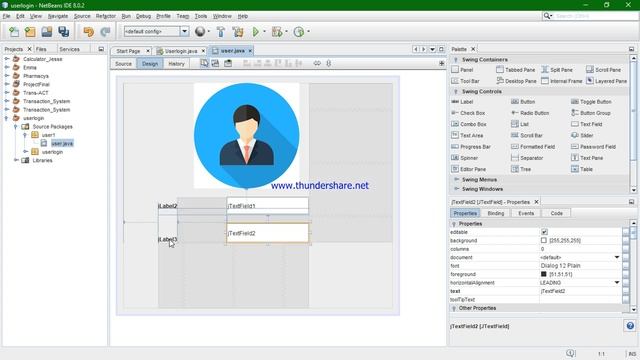Open the document property dropdown
Screen dimensions: 640x360
click(617, 258)
